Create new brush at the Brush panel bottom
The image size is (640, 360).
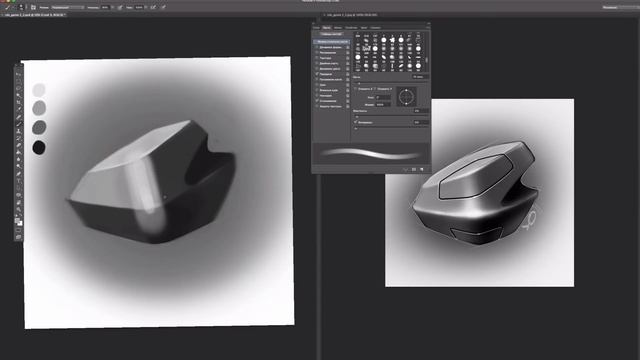click(x=421, y=169)
